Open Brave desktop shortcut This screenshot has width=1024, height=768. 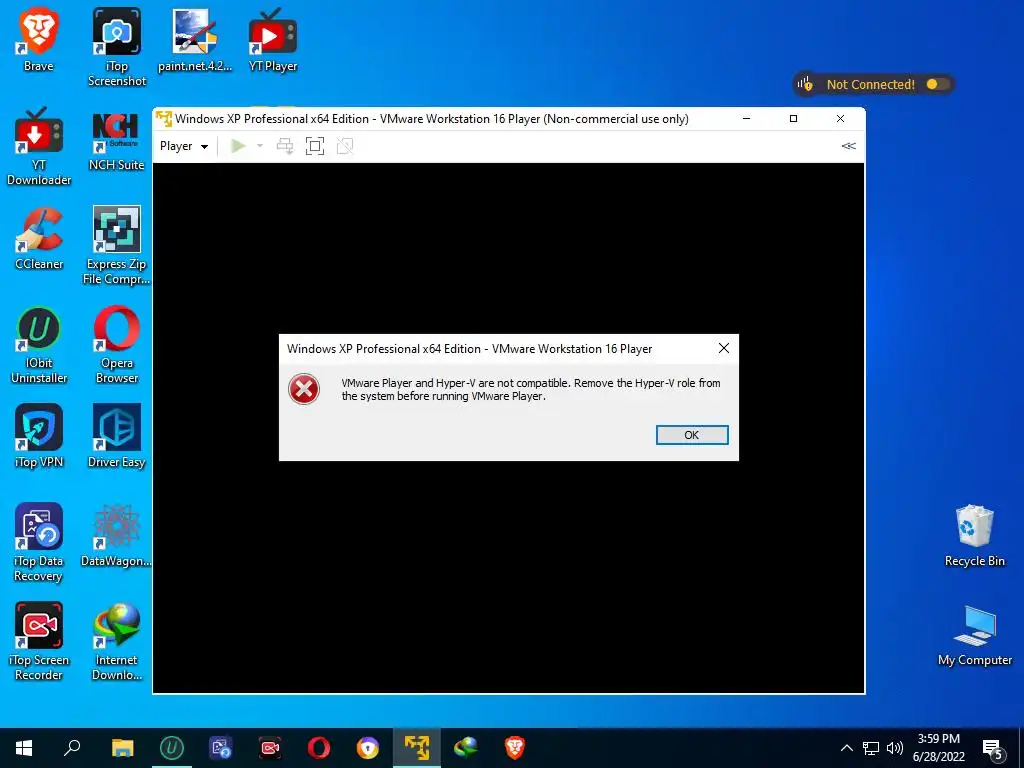39,40
